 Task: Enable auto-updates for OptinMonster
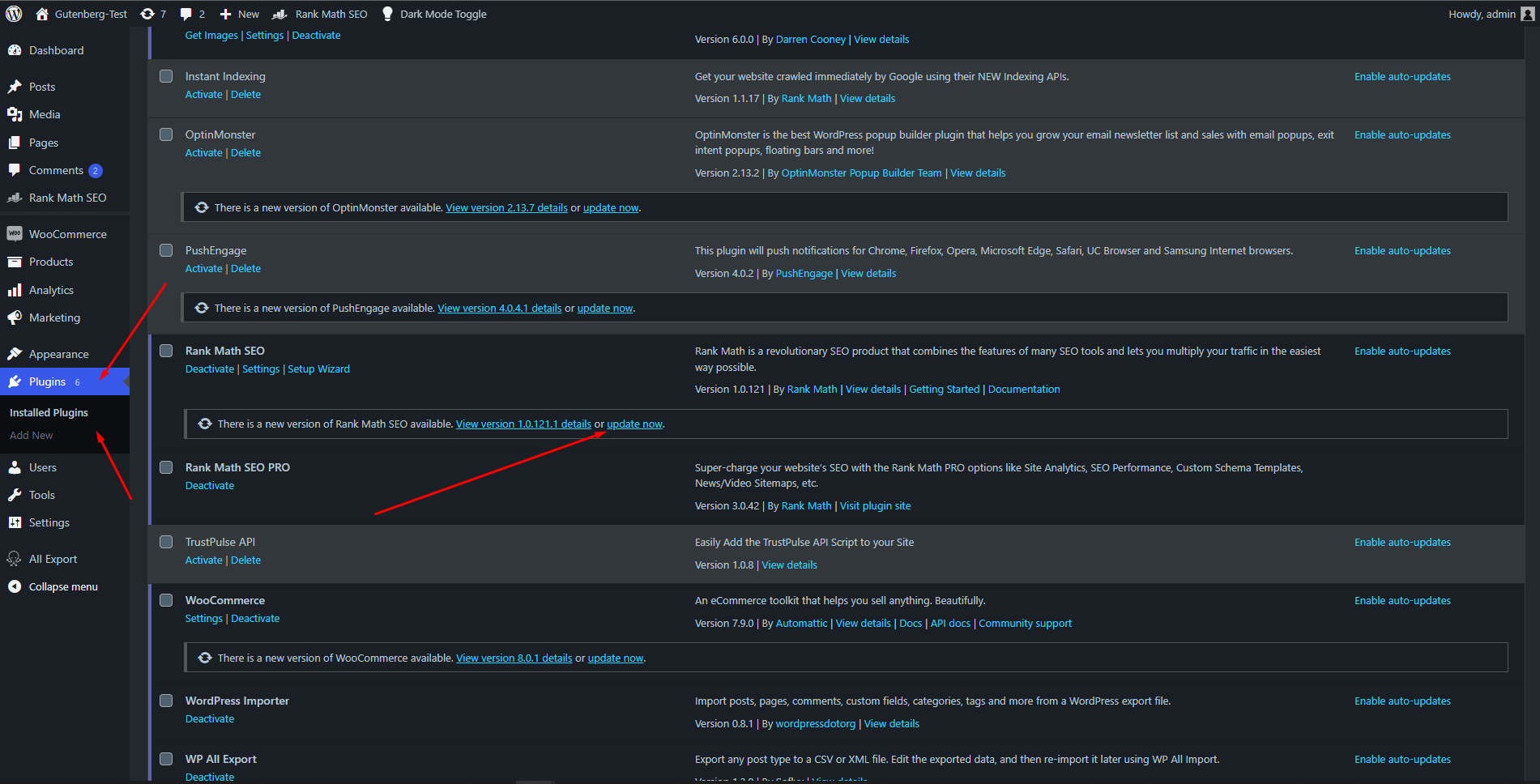(x=1402, y=134)
